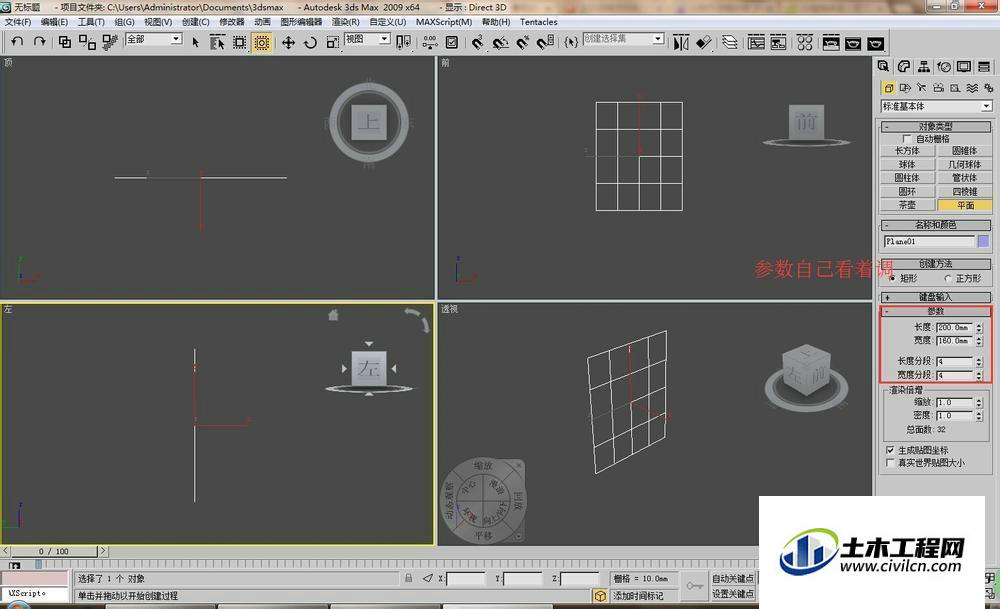Collapse the 创建方法 rollout
The image size is (1000, 609).
coord(936,263)
